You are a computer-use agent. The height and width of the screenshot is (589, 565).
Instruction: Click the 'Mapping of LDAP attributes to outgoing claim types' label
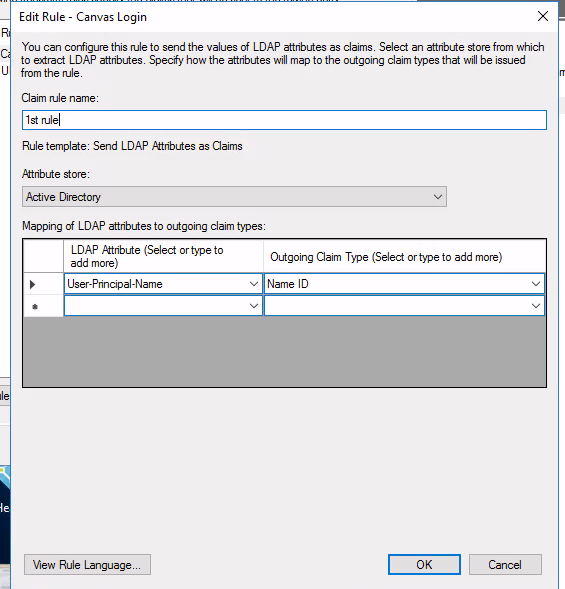[144, 226]
